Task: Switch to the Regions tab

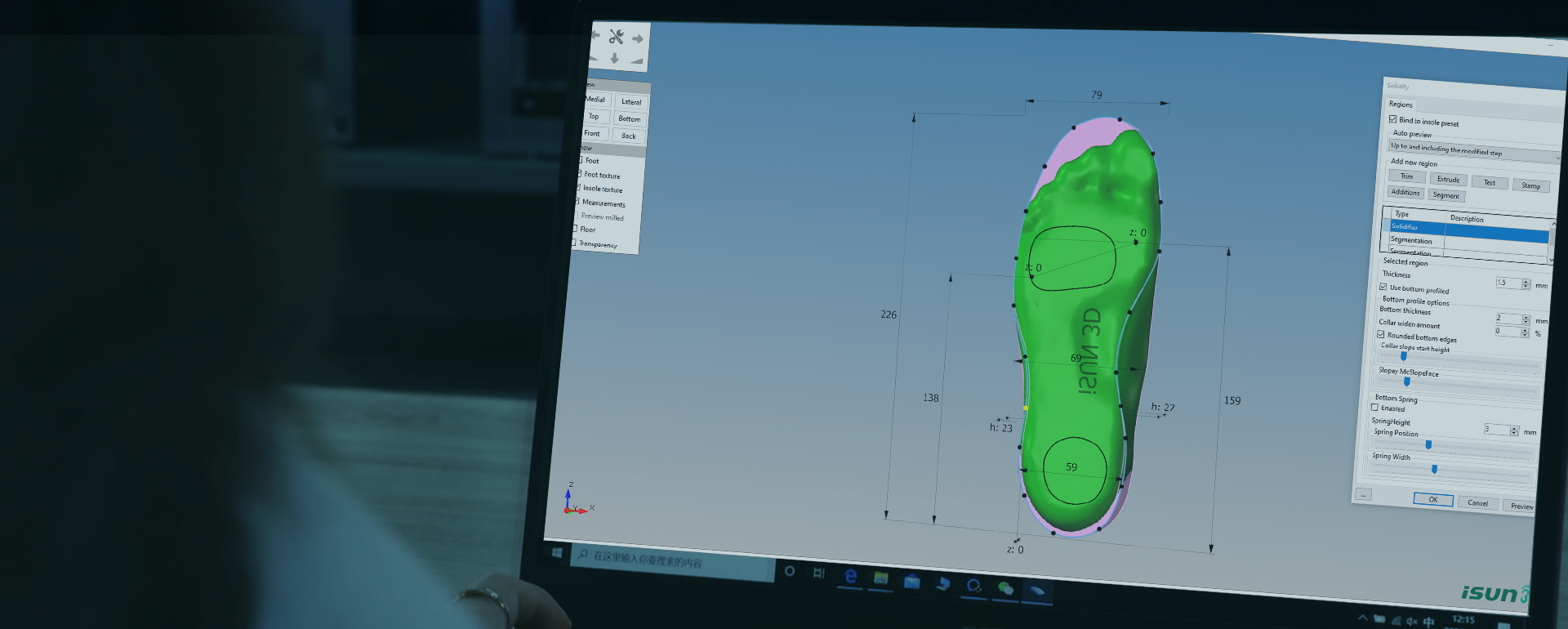Action: click(x=1401, y=104)
